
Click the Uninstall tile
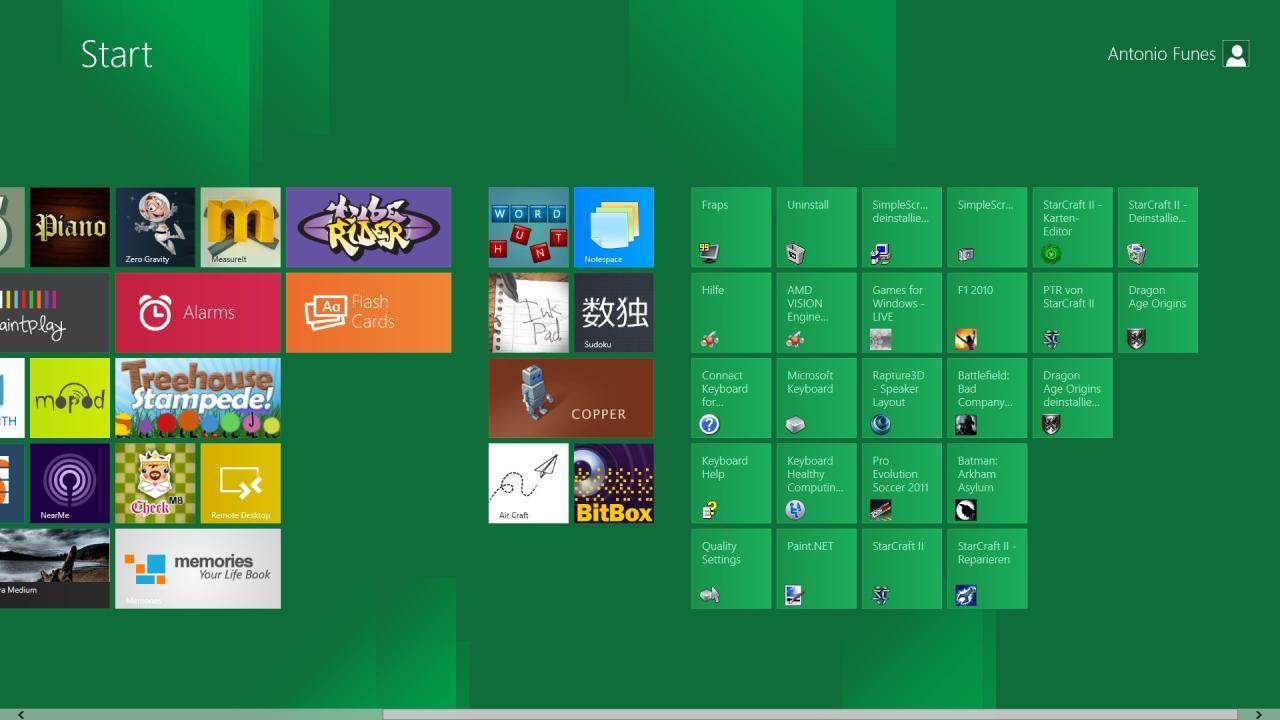(x=816, y=227)
